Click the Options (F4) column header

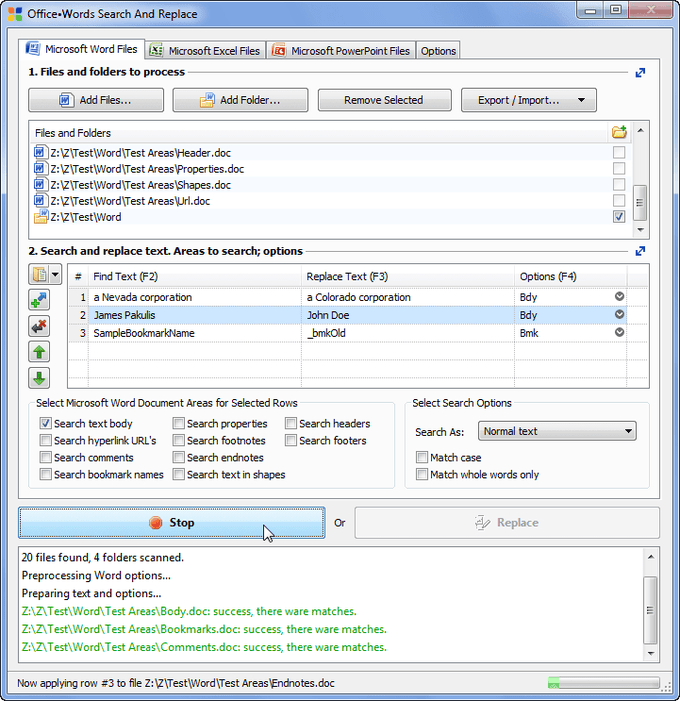pos(570,276)
